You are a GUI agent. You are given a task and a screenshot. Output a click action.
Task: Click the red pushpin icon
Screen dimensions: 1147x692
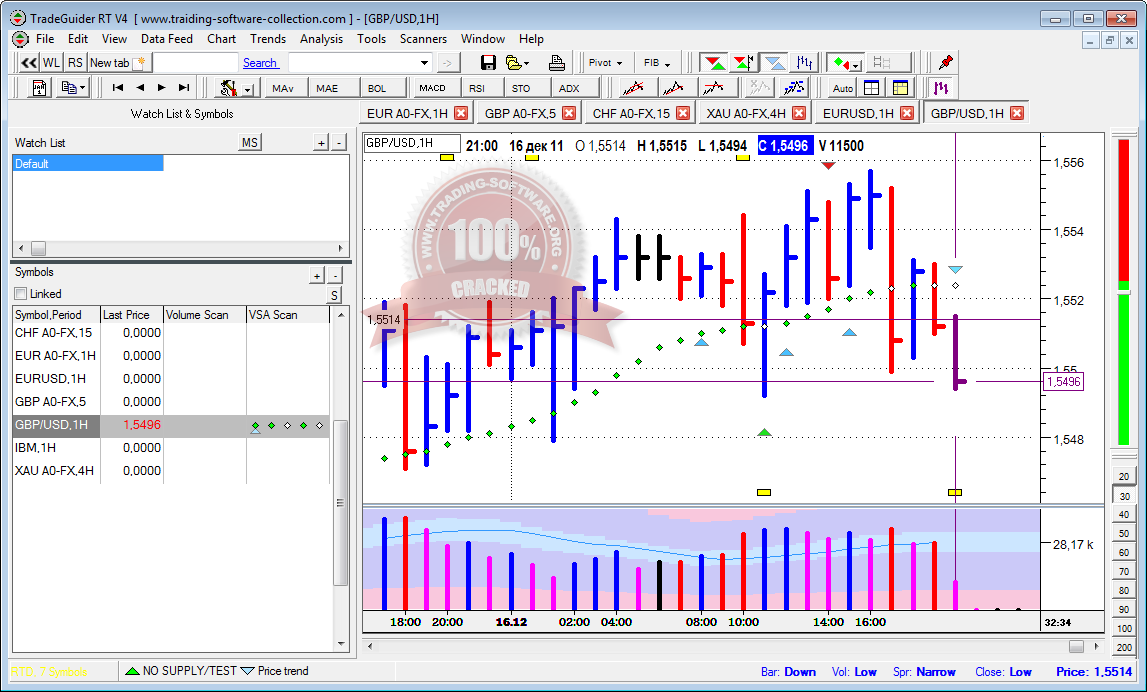(946, 62)
